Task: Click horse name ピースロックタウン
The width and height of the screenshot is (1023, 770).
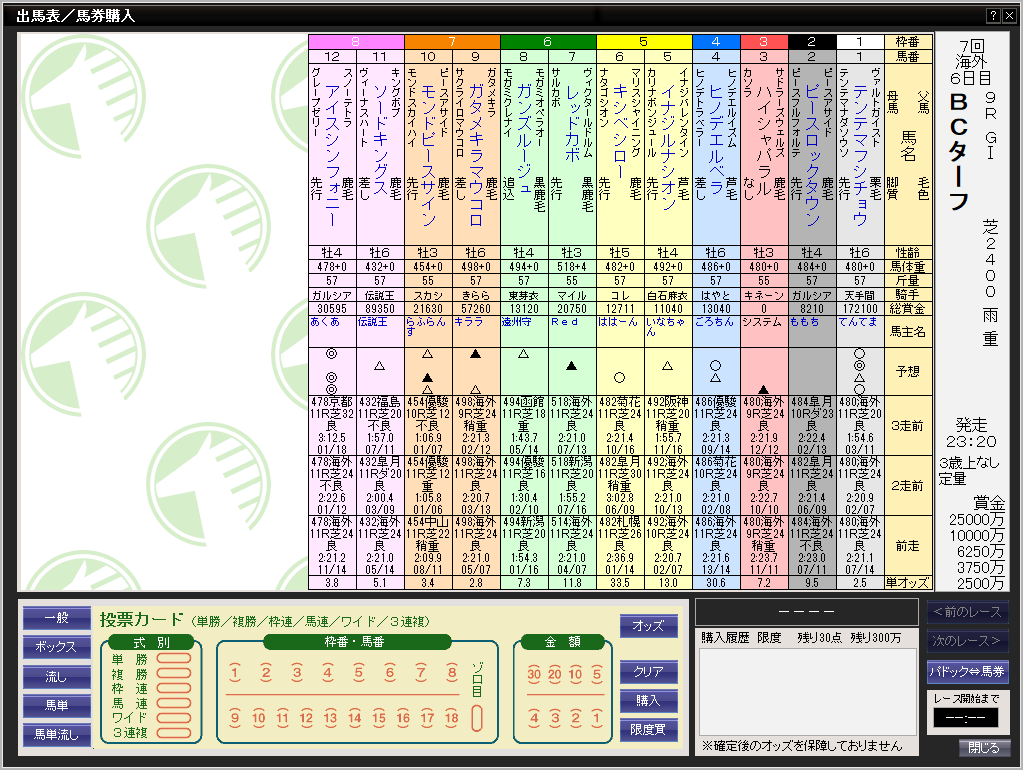Action: coord(812,155)
